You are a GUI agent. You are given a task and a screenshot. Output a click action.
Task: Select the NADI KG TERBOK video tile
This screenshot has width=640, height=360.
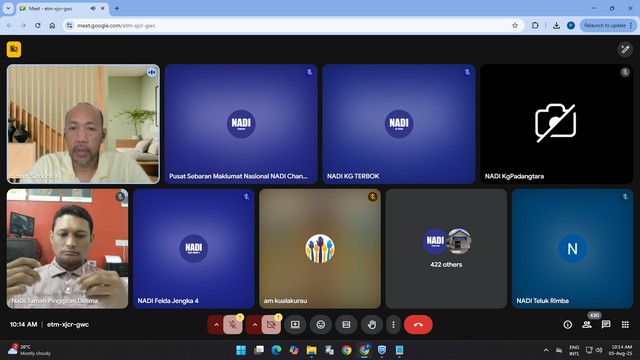click(399, 124)
